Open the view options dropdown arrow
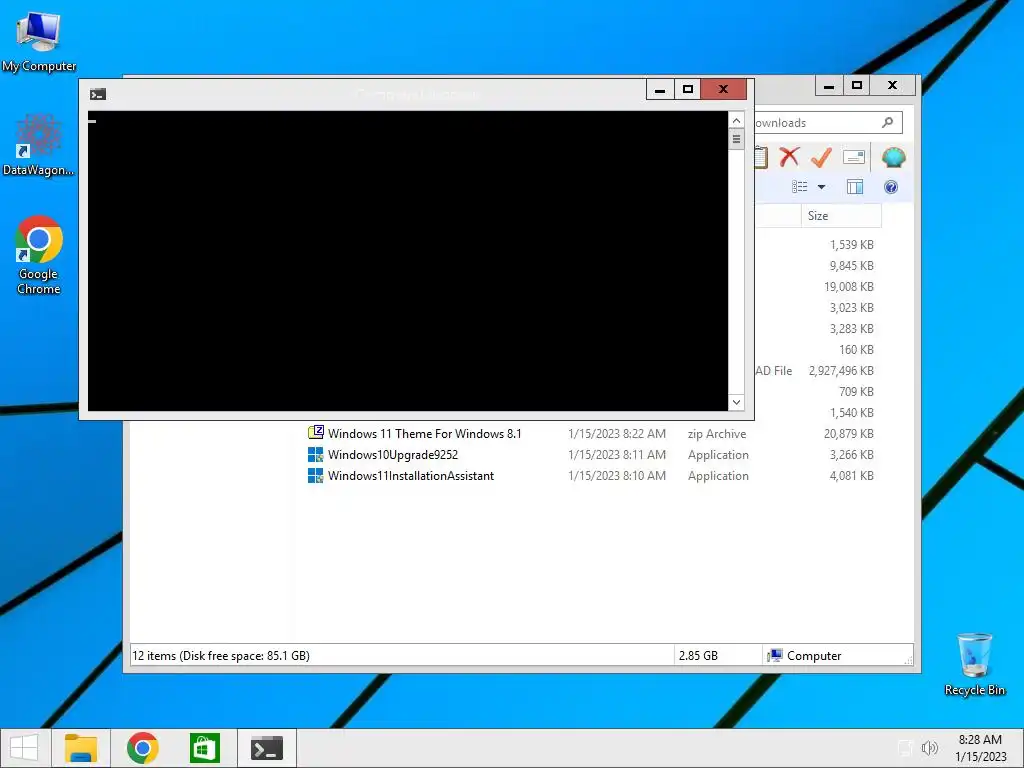The image size is (1024, 768). click(822, 187)
